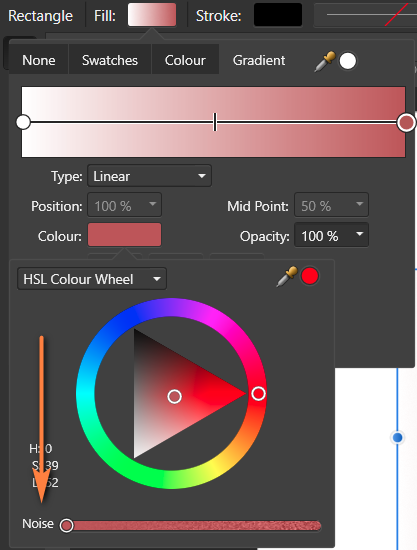The height and width of the screenshot is (550, 417).
Task: Click the Fill gradient swatch
Action: point(152,15)
